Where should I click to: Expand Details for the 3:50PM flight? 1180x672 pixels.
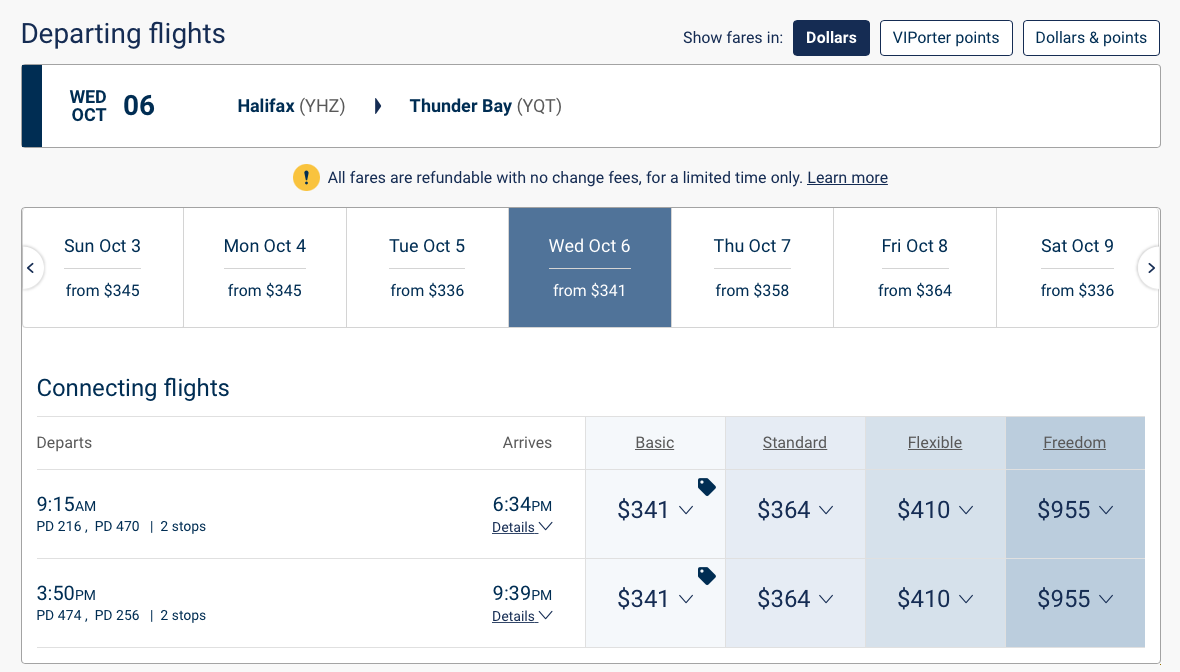click(522, 616)
